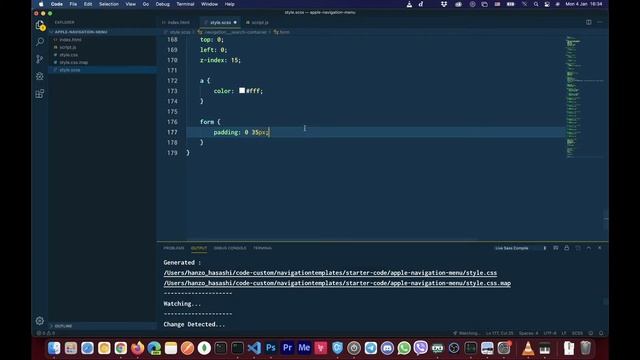This screenshot has width=640, height=360.
Task: Open the File menu
Action: (73, 4)
